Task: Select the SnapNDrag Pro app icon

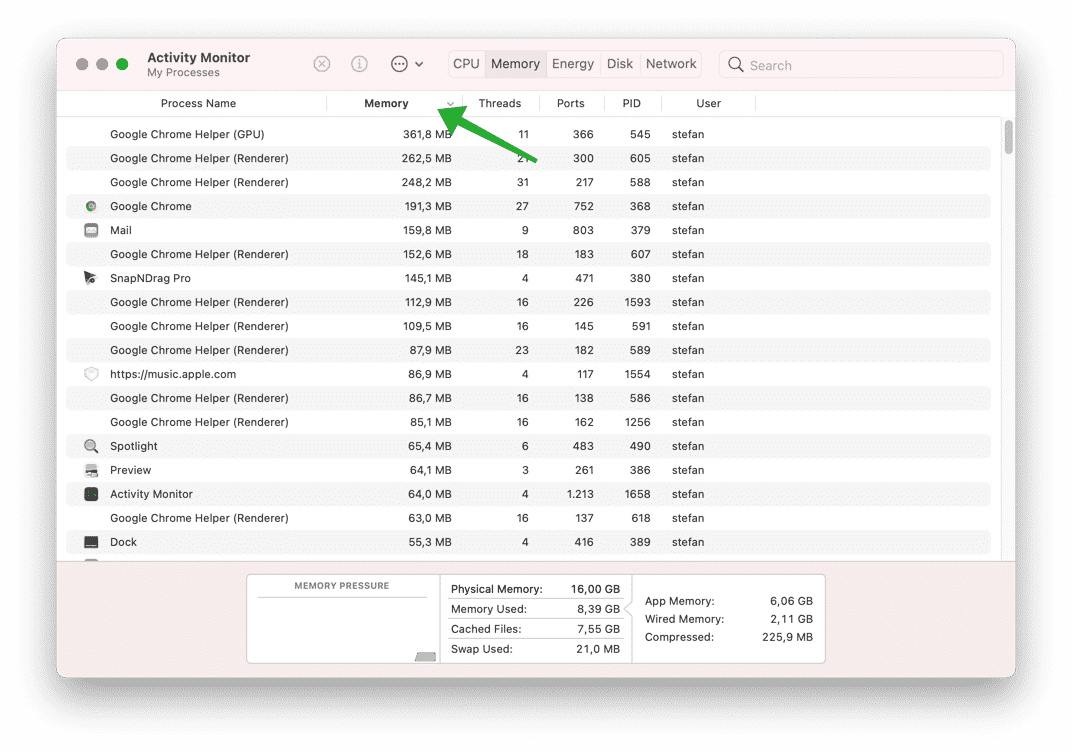Action: [x=90, y=278]
